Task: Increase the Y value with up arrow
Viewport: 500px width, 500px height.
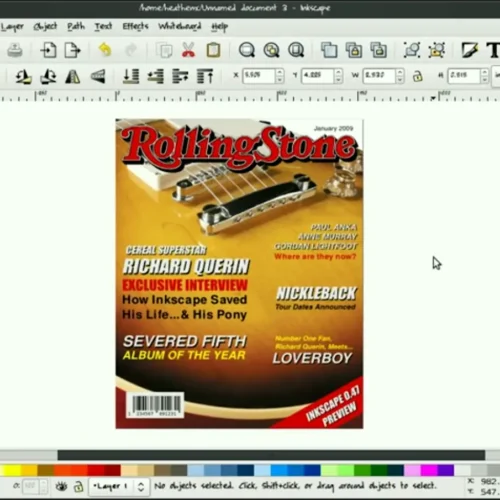Action: tap(338, 72)
